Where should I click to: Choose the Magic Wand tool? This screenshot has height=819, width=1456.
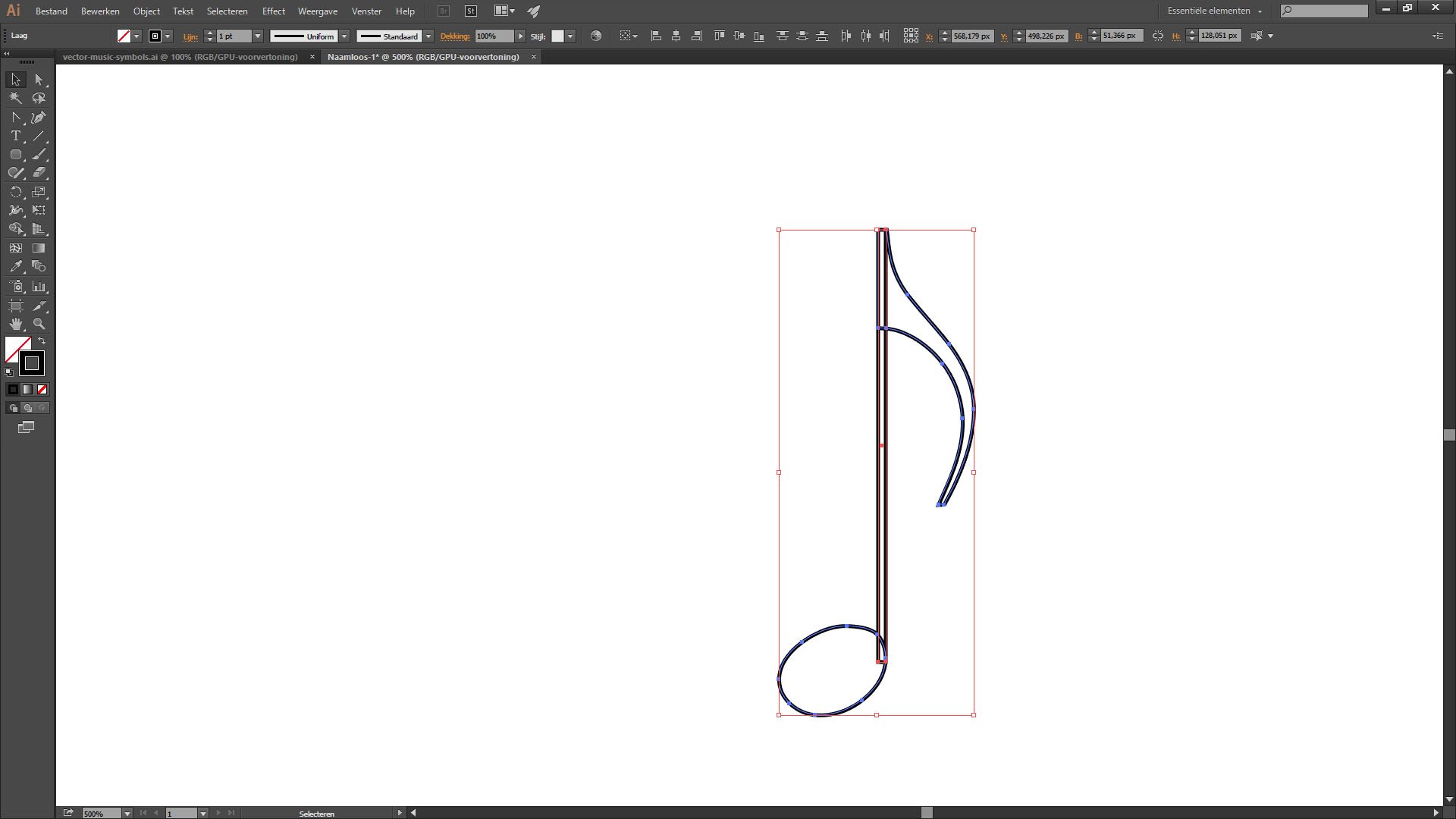(15, 98)
